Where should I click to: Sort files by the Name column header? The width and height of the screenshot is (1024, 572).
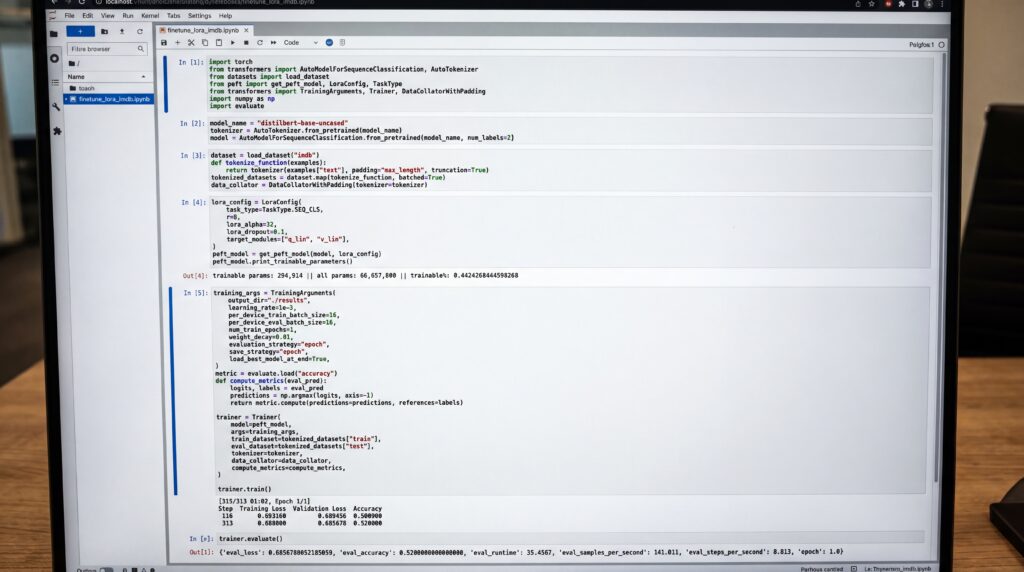click(107, 77)
